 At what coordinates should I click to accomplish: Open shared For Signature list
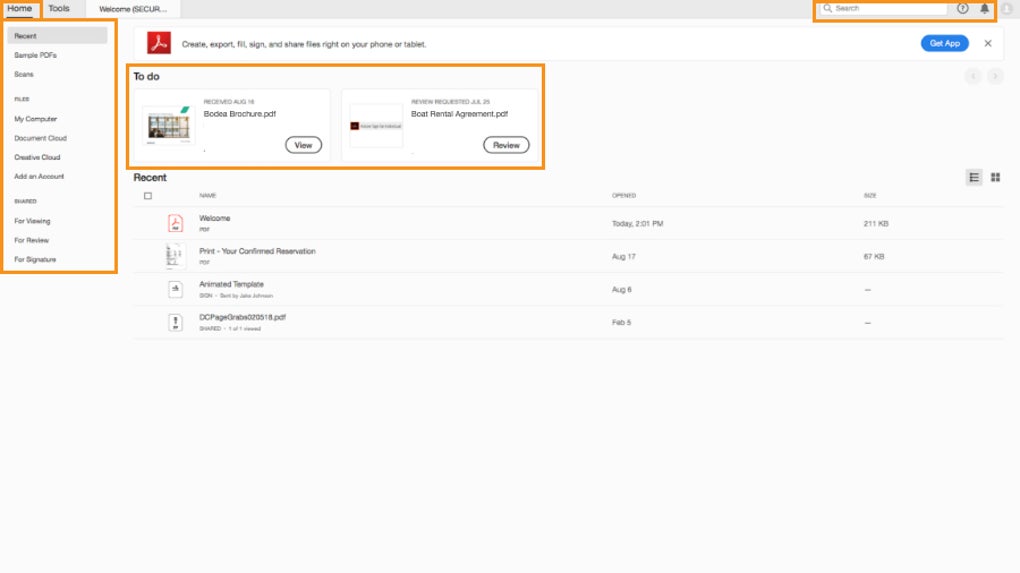click(35, 260)
